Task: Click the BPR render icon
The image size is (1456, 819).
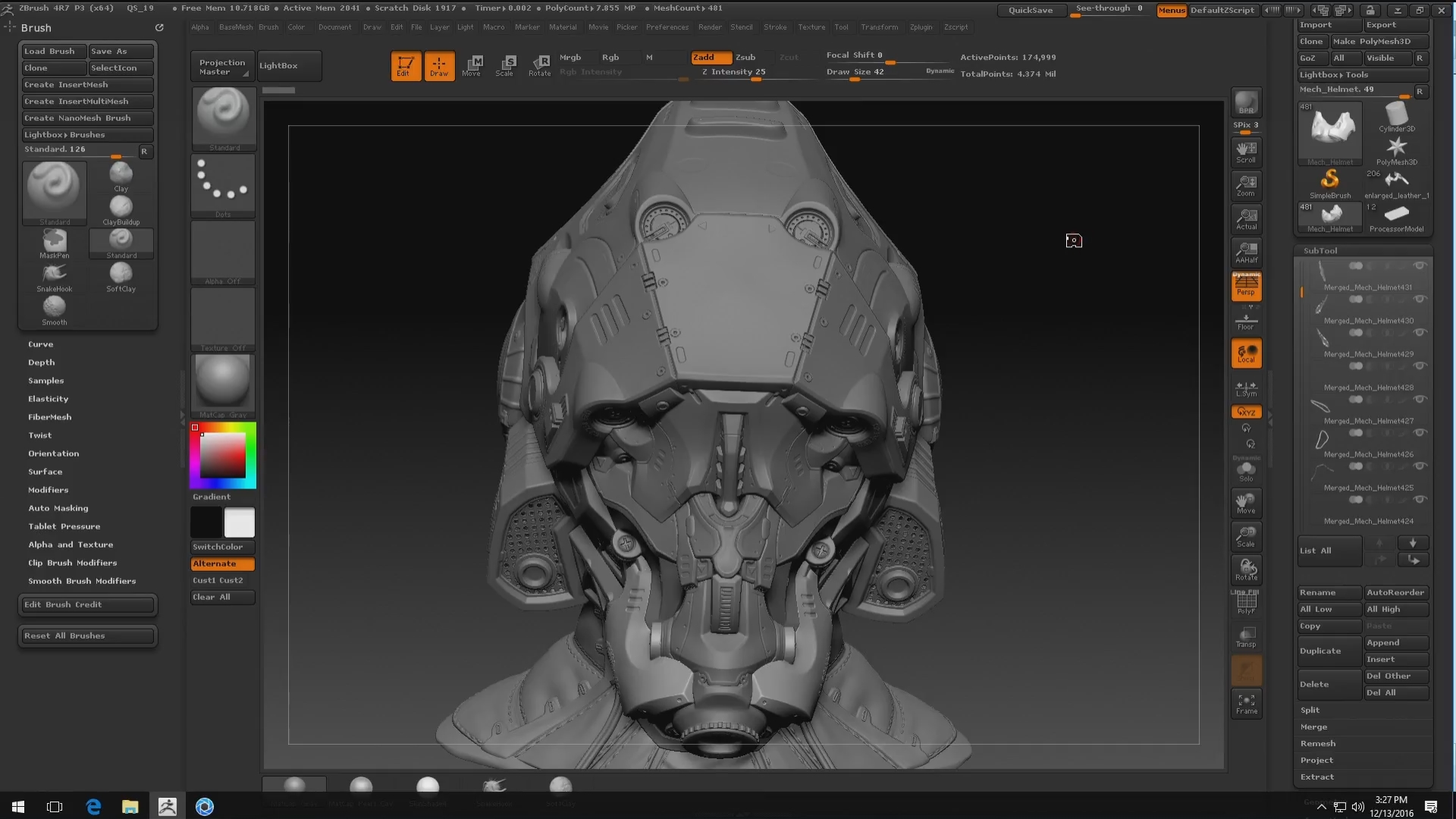Action: click(x=1246, y=102)
